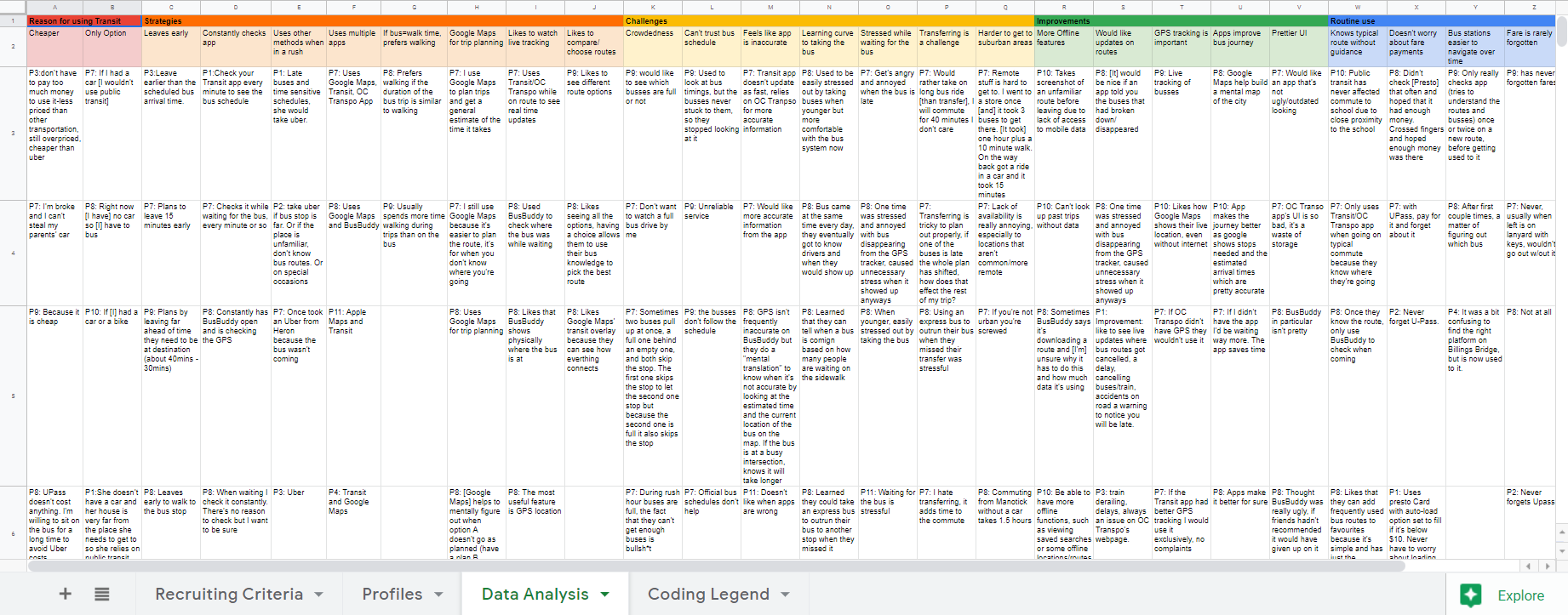Open Coding Legend tab dropdown arrow
The height and width of the screenshot is (615, 1568).
[786, 595]
